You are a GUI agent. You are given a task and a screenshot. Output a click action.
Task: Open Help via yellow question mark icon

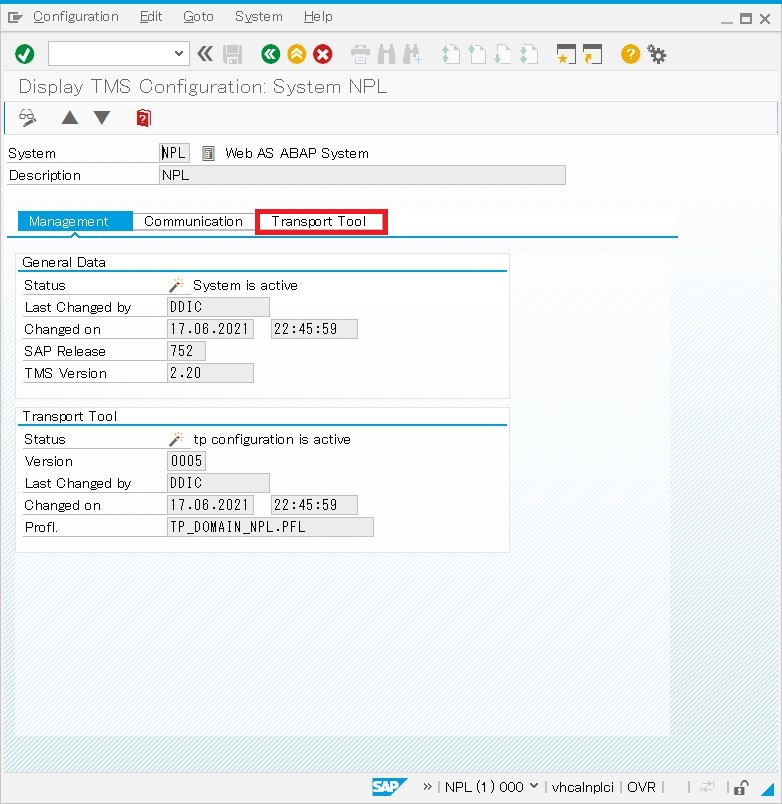click(x=630, y=54)
